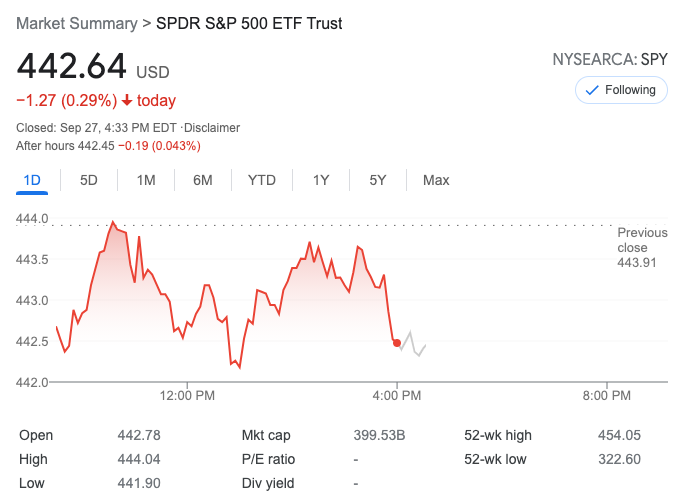This screenshot has width=680, height=500.
Task: Open the Disclaimer link
Action: (213, 128)
